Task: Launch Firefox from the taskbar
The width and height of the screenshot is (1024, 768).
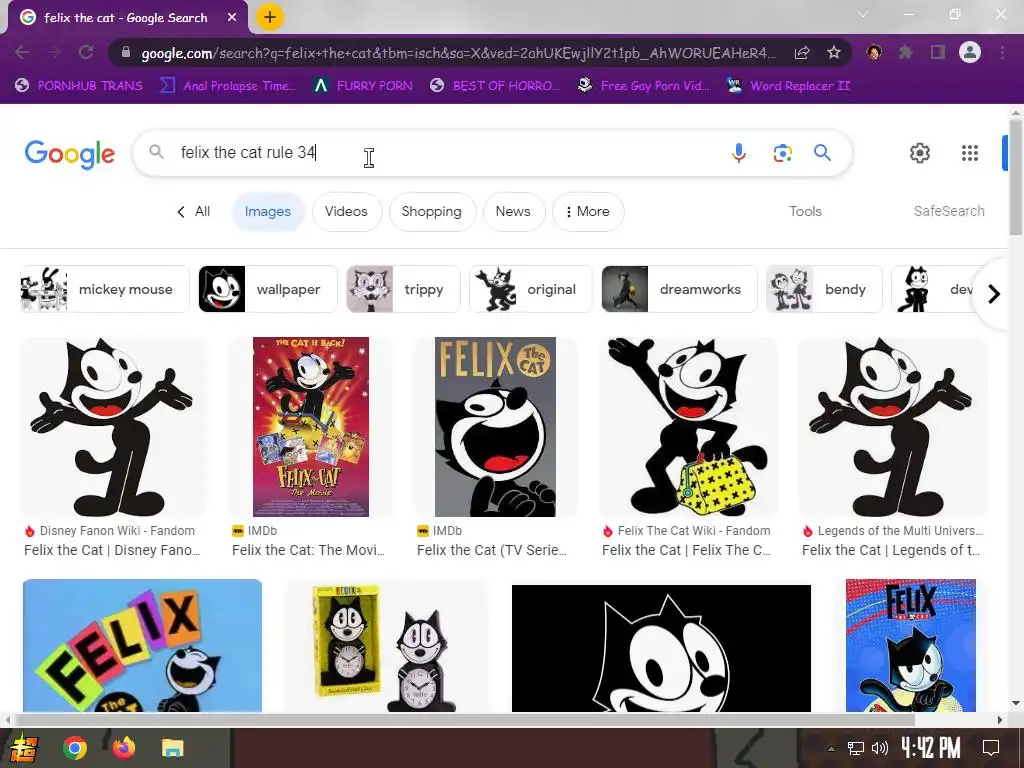Action: [123, 748]
